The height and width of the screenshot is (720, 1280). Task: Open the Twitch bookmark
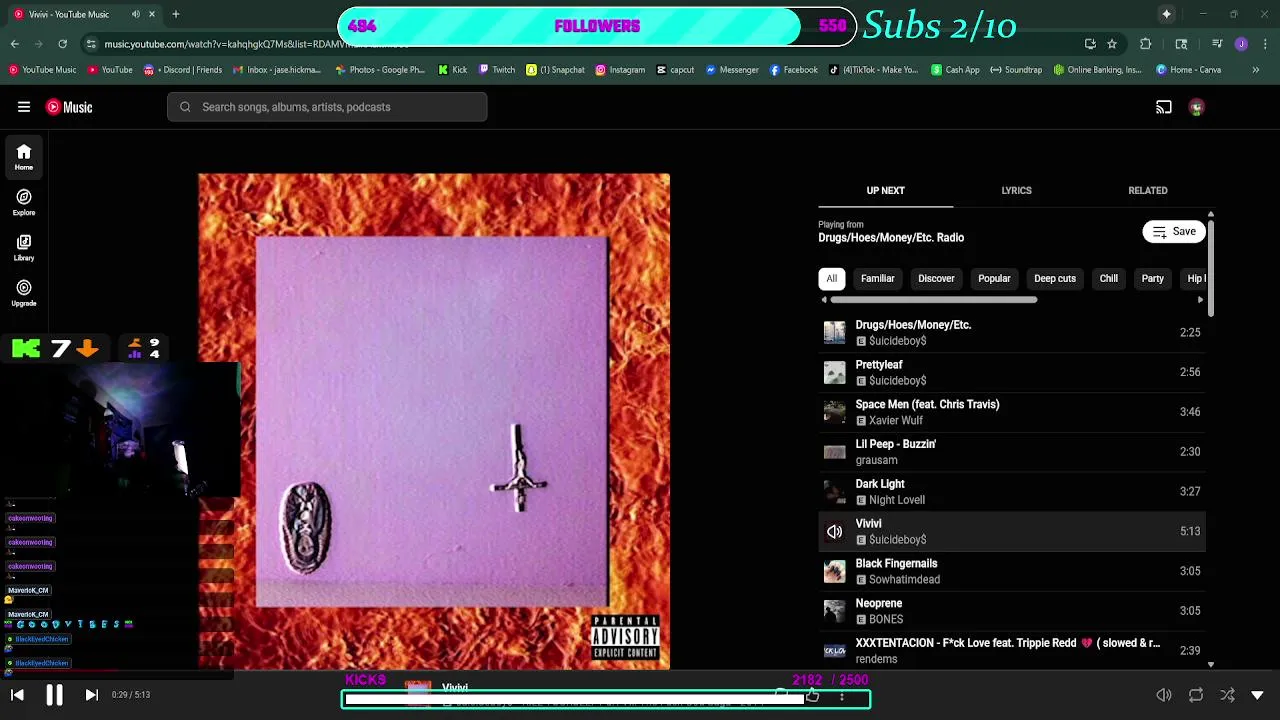click(x=497, y=70)
